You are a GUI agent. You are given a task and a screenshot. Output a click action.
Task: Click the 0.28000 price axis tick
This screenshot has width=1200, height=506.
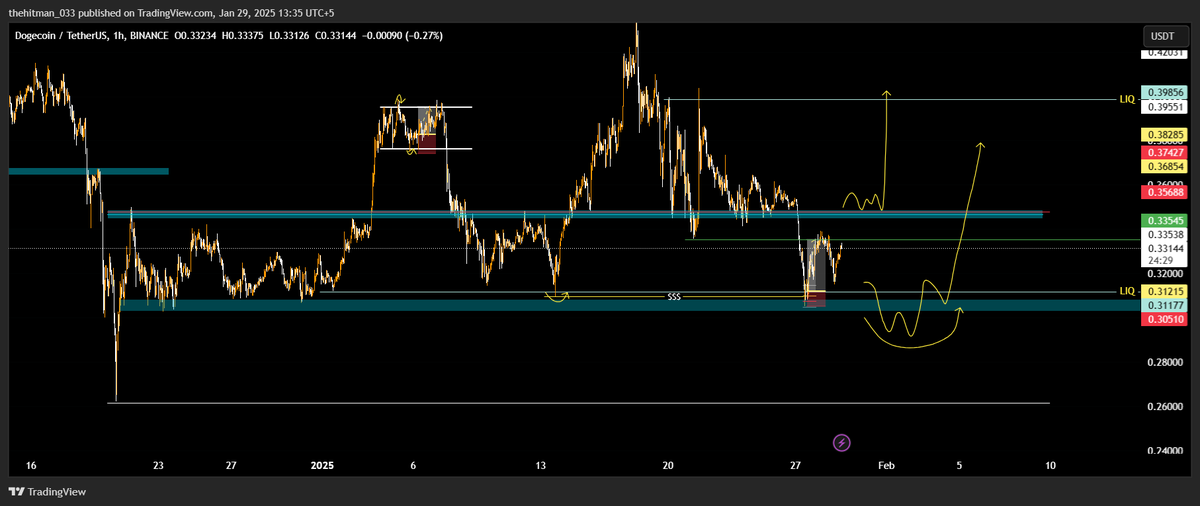[1163, 362]
